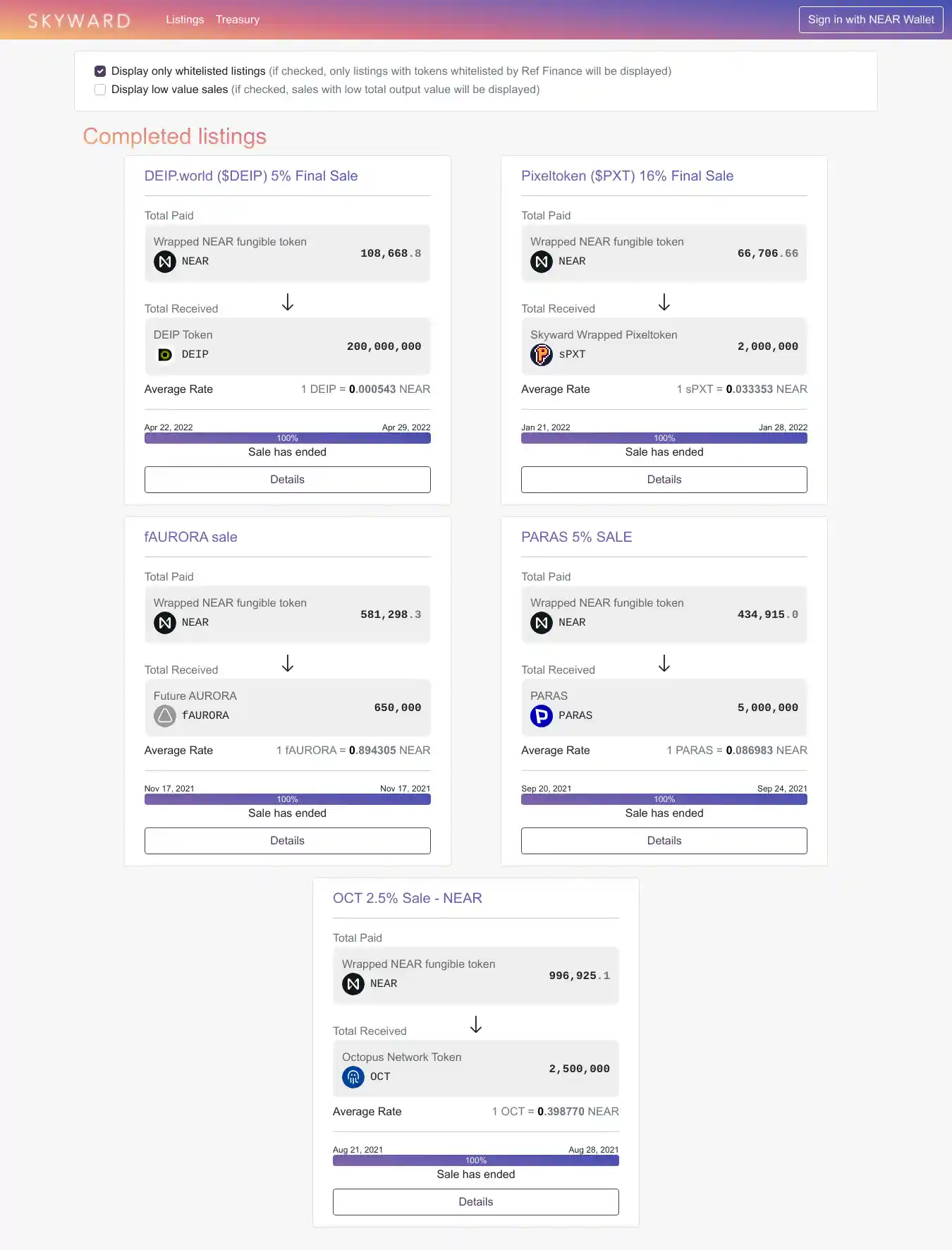Click the sPXT Pixeltoken icon
This screenshot has height=1250, width=952.
click(x=542, y=355)
